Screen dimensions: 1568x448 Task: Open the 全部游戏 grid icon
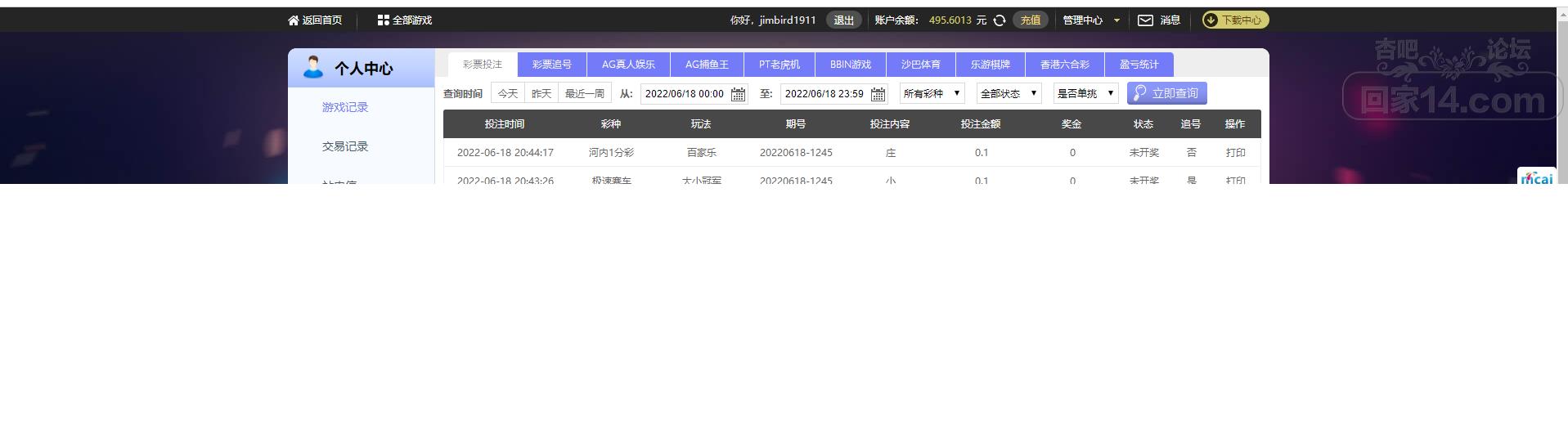pos(383,20)
